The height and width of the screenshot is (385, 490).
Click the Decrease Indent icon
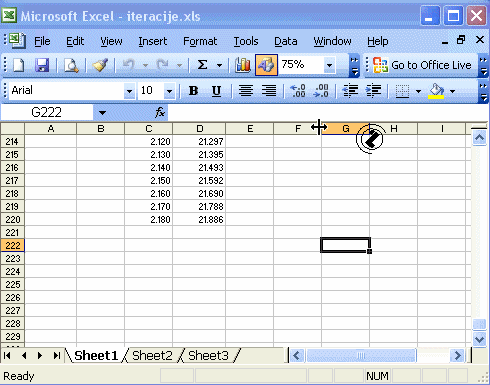[x=350, y=90]
